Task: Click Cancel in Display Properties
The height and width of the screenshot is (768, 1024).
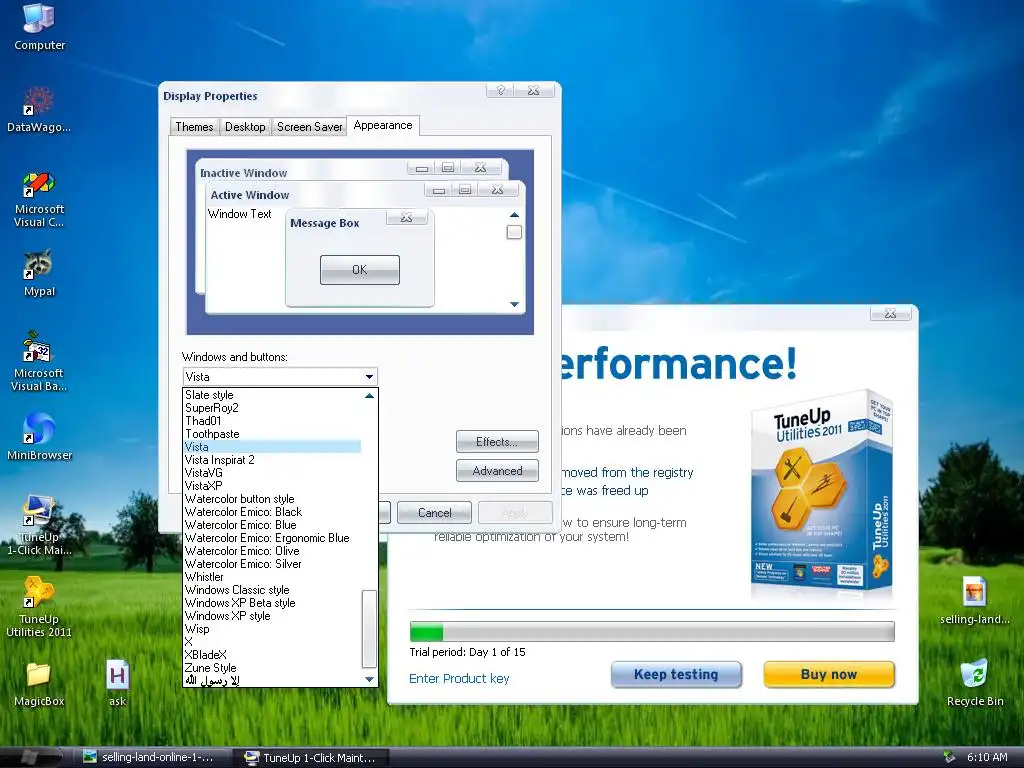Action: [x=434, y=513]
